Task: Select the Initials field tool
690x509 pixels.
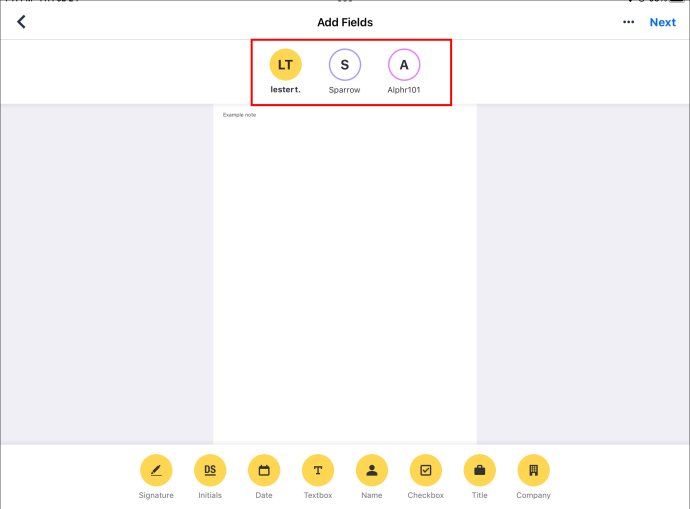Action: (x=210, y=470)
